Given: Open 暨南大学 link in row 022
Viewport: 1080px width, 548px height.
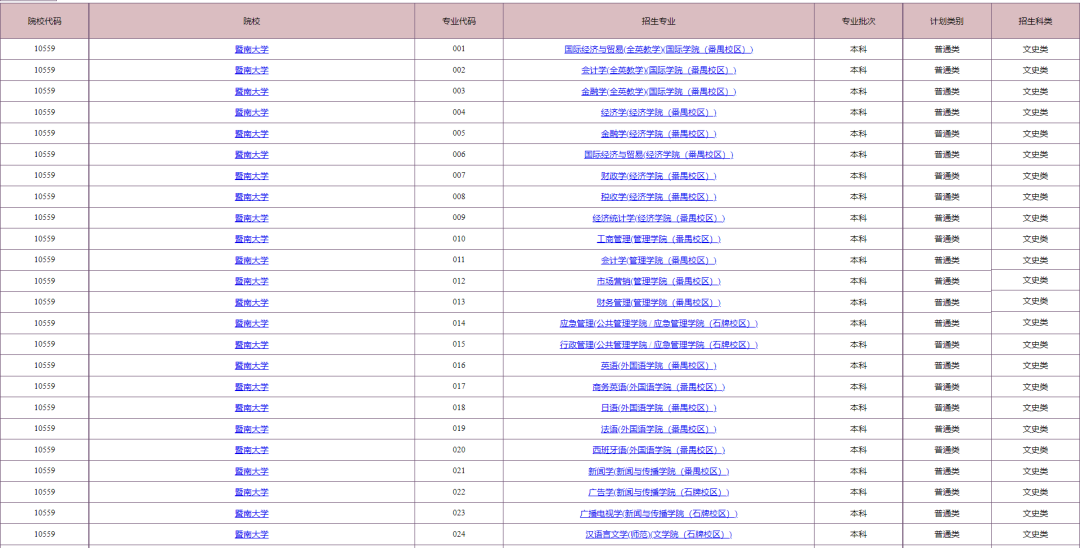Looking at the screenshot, I should 251,492.
